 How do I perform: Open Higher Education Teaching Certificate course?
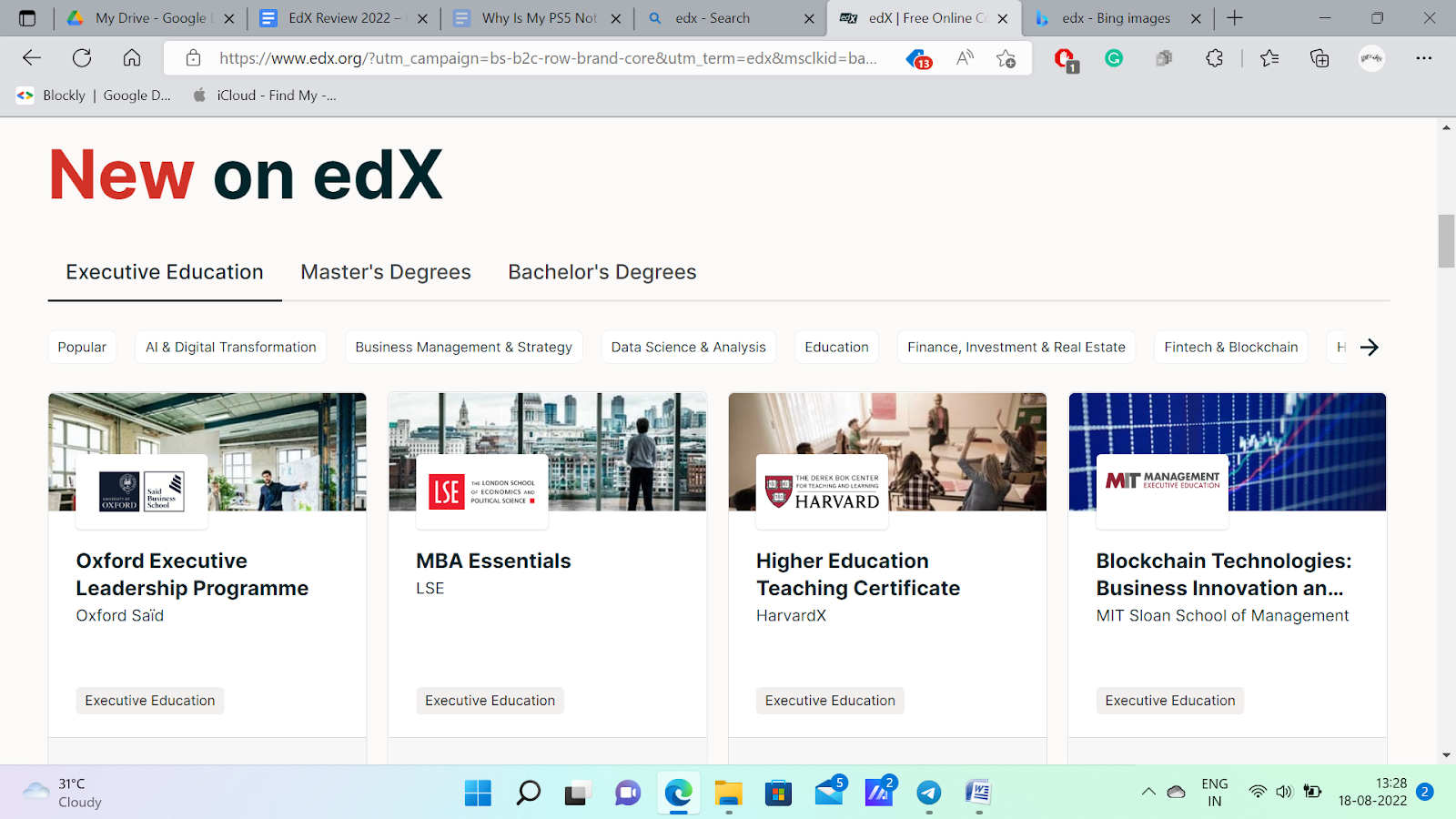(x=858, y=574)
